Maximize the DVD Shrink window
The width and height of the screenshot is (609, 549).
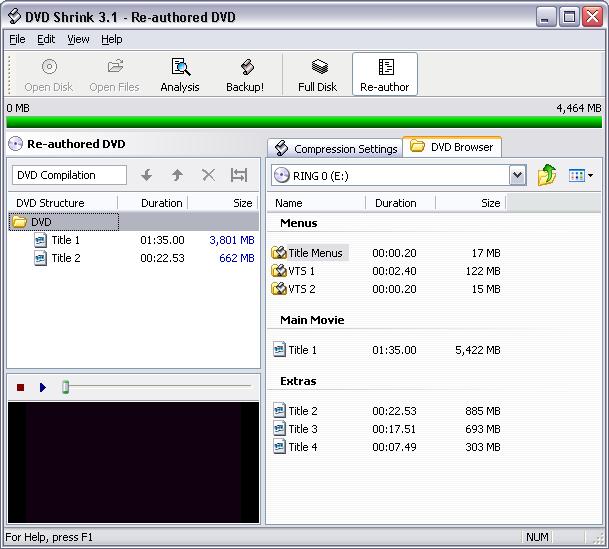point(569,17)
